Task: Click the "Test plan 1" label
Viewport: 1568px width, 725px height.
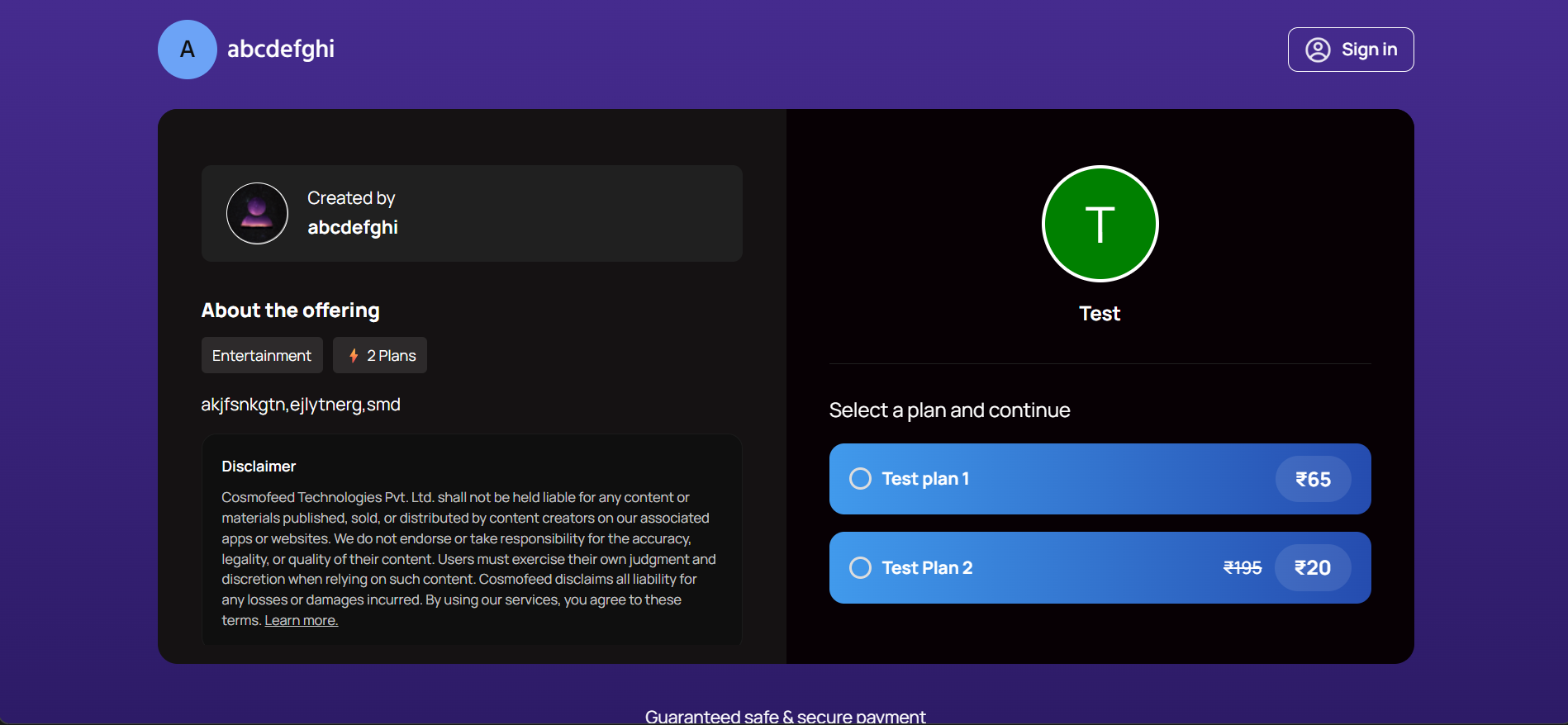Action: pyautogui.click(x=925, y=479)
